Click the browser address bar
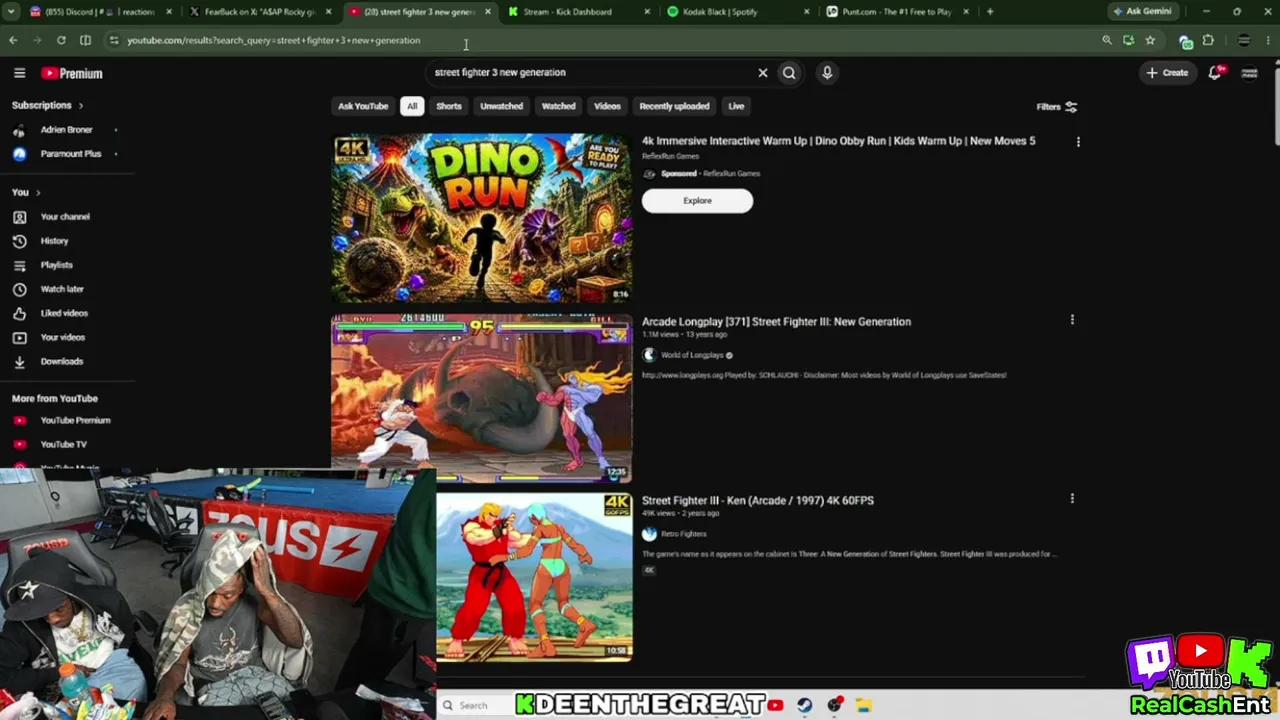The width and height of the screenshot is (1280, 720). pos(600,40)
